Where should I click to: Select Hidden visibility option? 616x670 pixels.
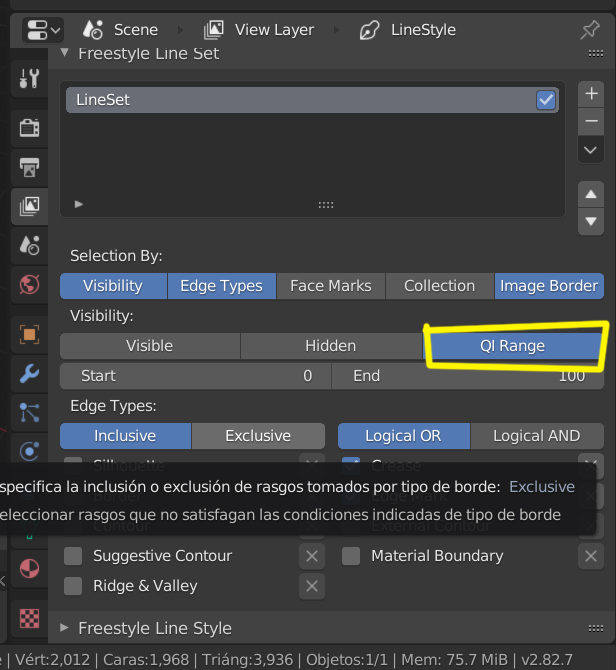330,346
